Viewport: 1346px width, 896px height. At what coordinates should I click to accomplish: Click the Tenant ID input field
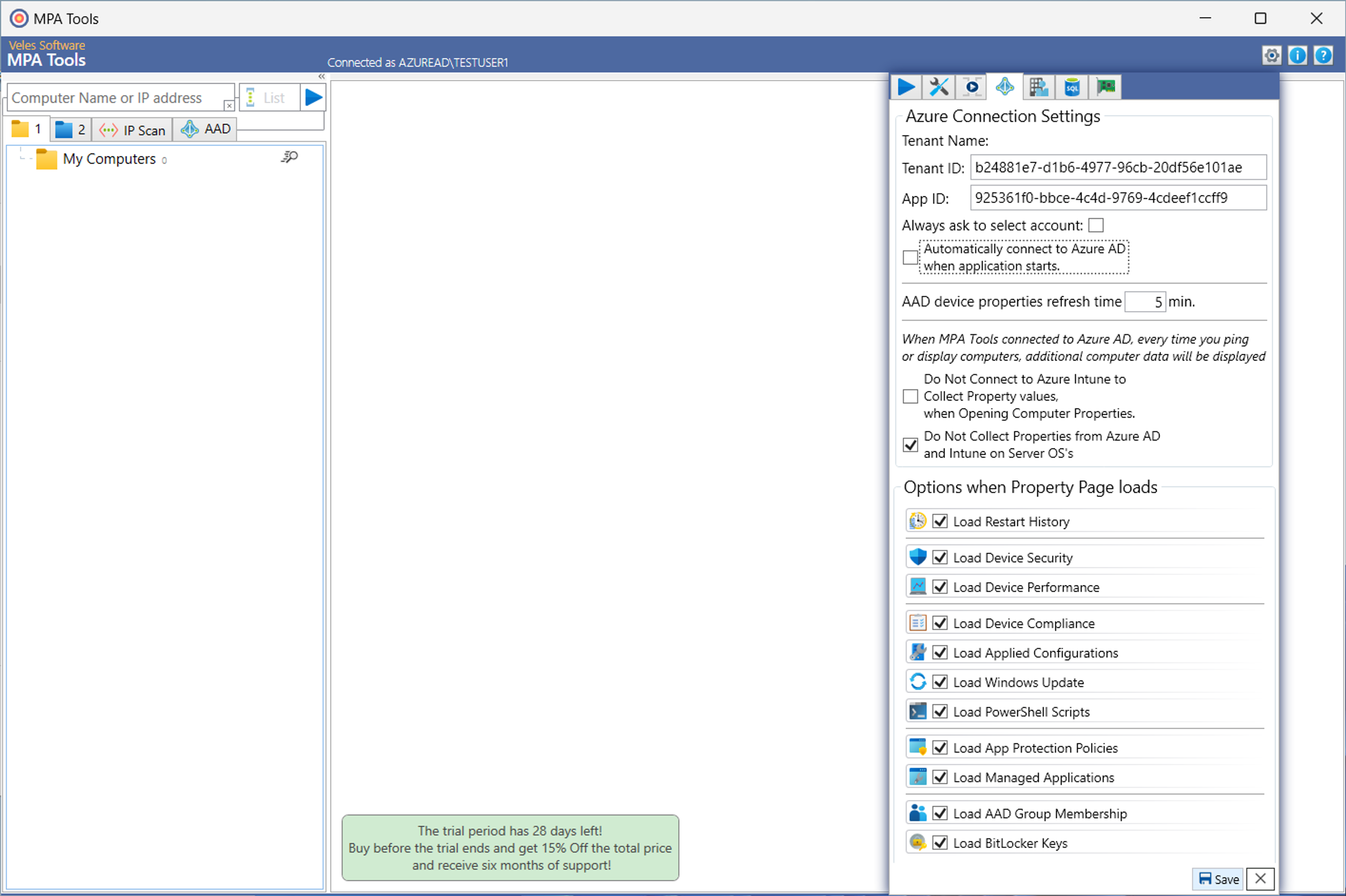point(1118,168)
